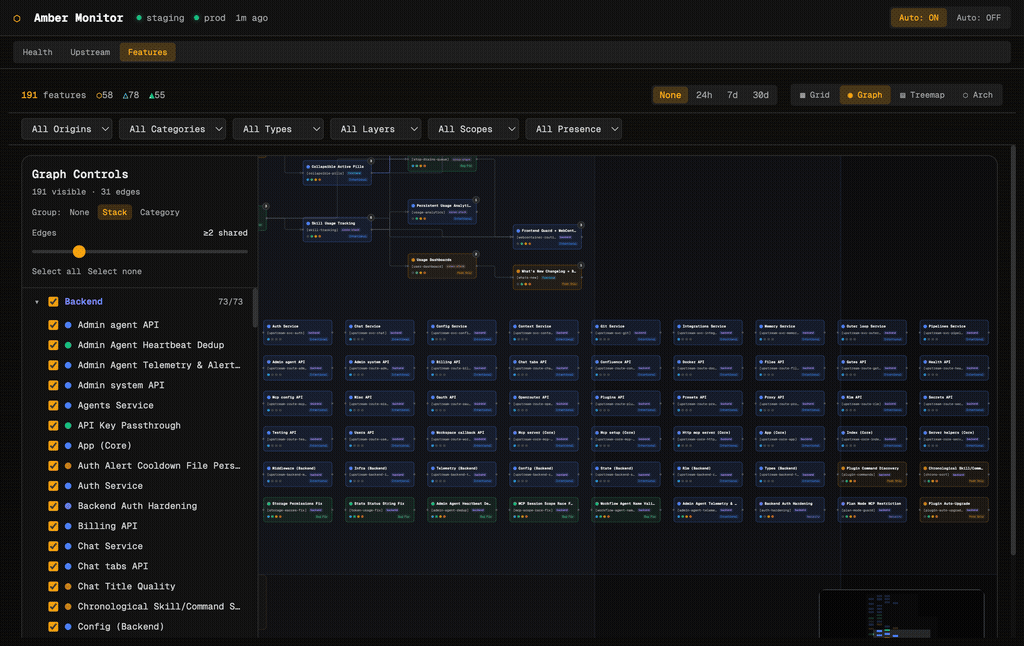Click the Edges shared threshold slider handle
The width and height of the screenshot is (1024, 646).
tap(79, 251)
